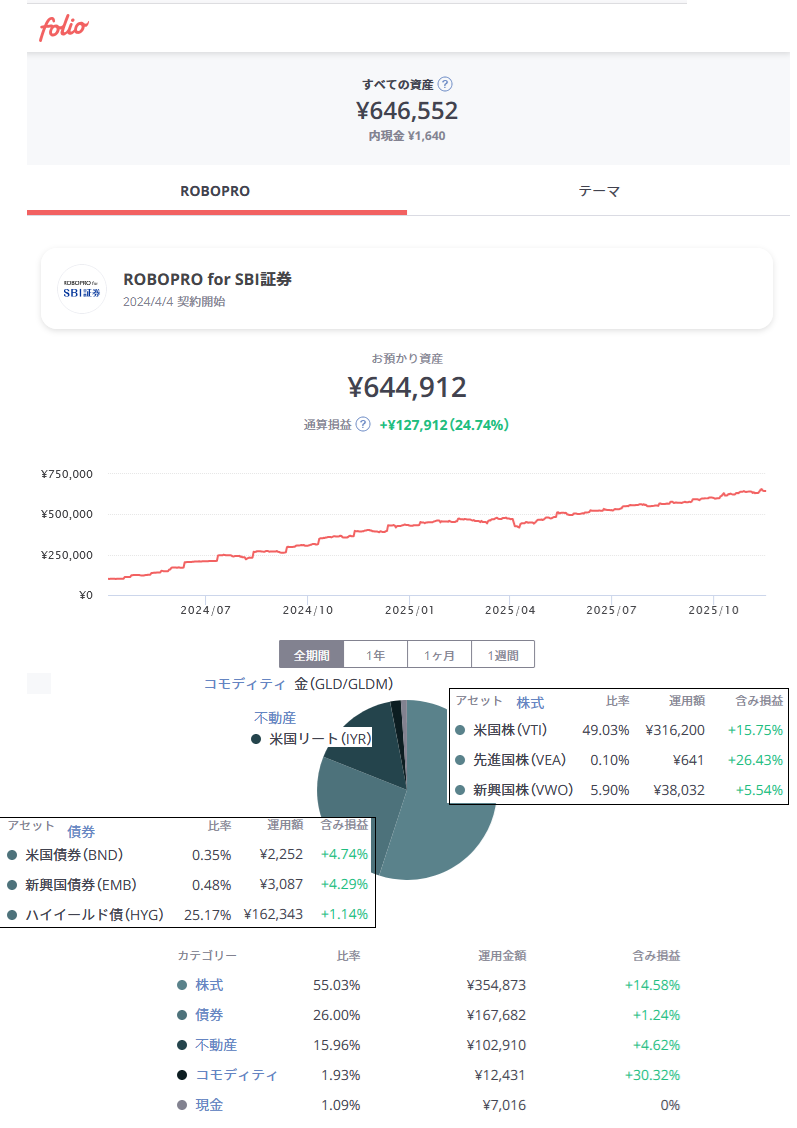Click +30.32% in コモディティ row
Screen dimensions: 797x1128
tap(652, 1075)
